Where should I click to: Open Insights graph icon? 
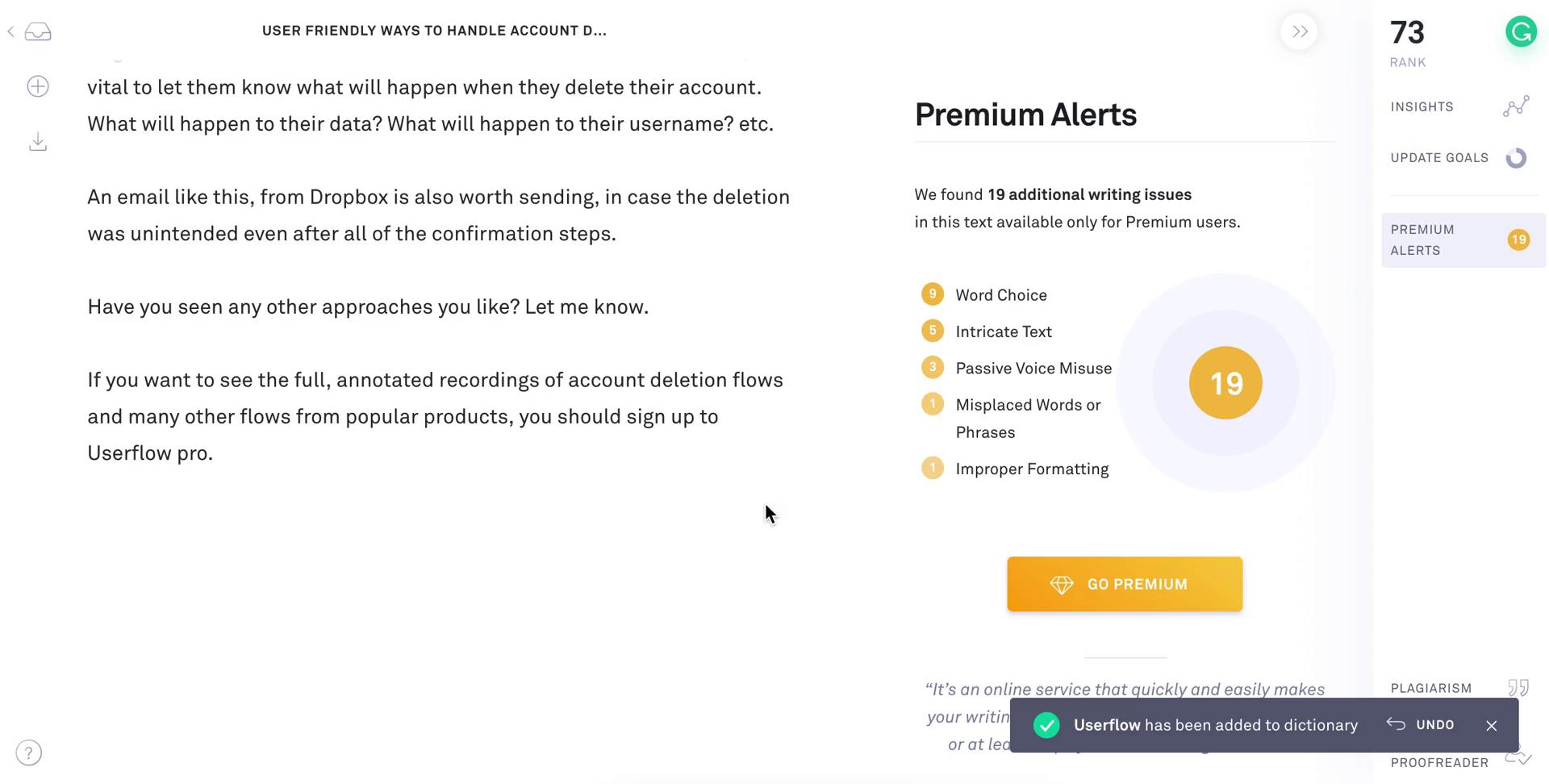point(1516,106)
